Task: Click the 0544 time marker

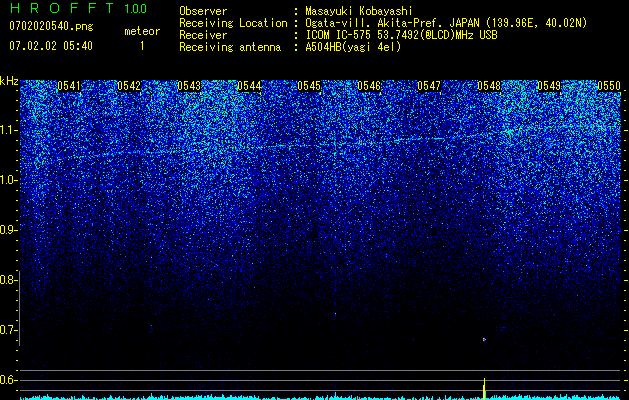Action: pyautogui.click(x=249, y=86)
